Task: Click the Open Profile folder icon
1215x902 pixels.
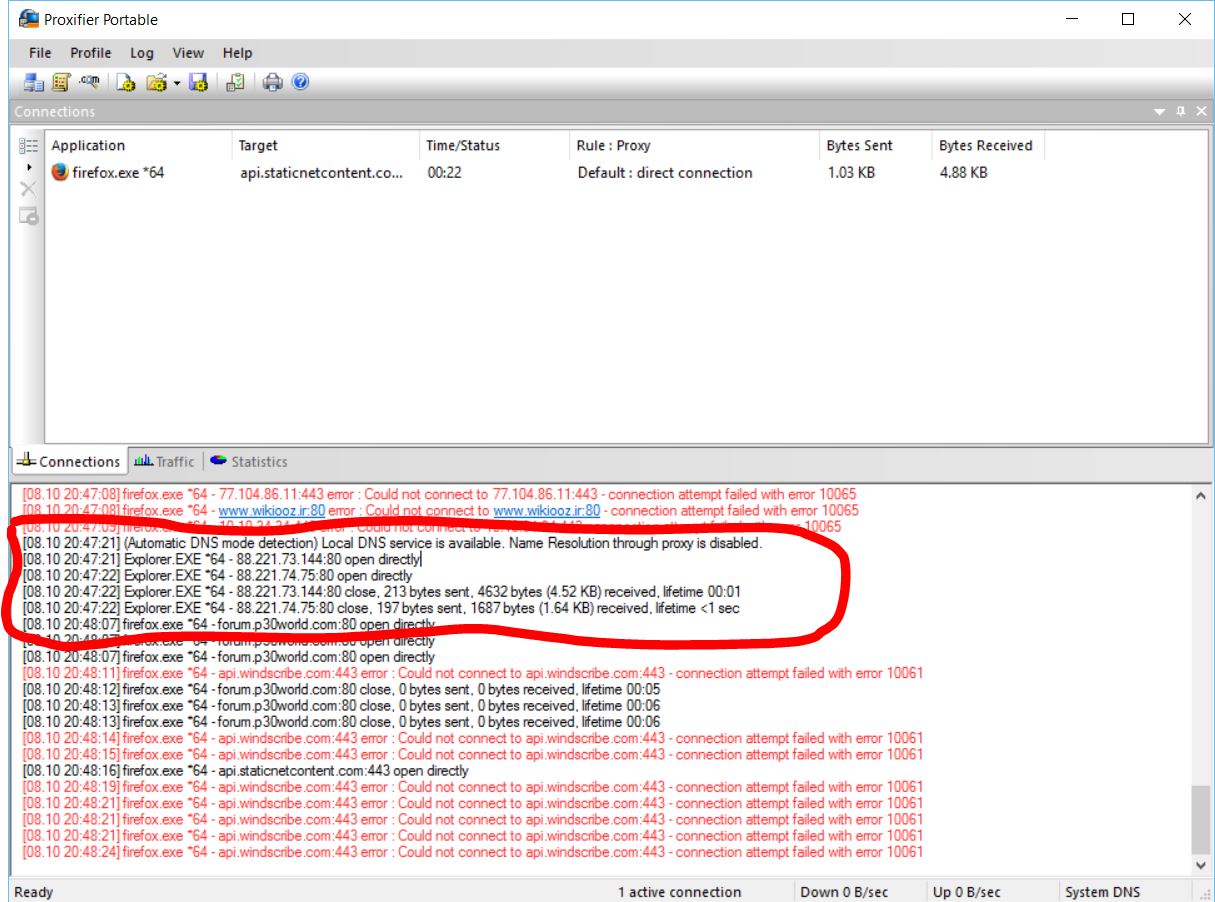Action: coord(156,83)
